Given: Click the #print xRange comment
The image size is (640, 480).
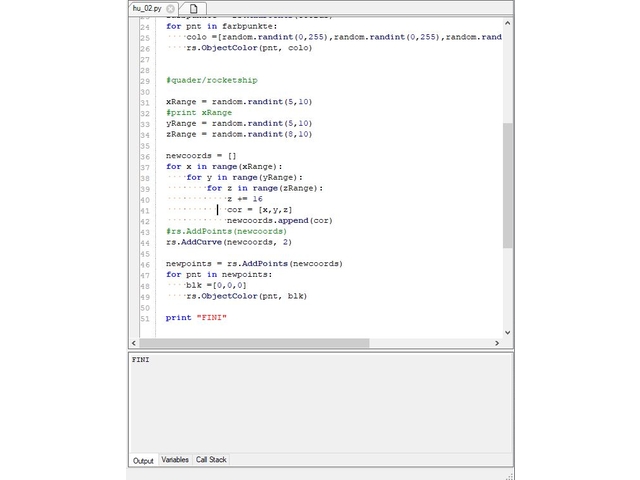Looking at the screenshot, I should (x=199, y=113).
